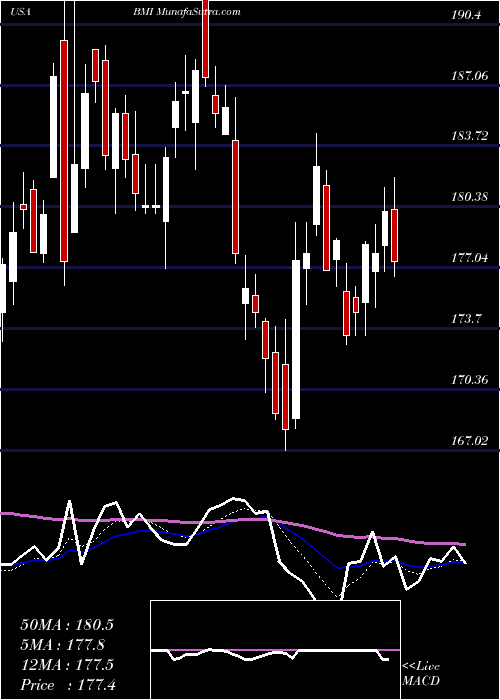Click the last red candlestick on the right
This screenshot has height=700, width=500.
coord(394,235)
